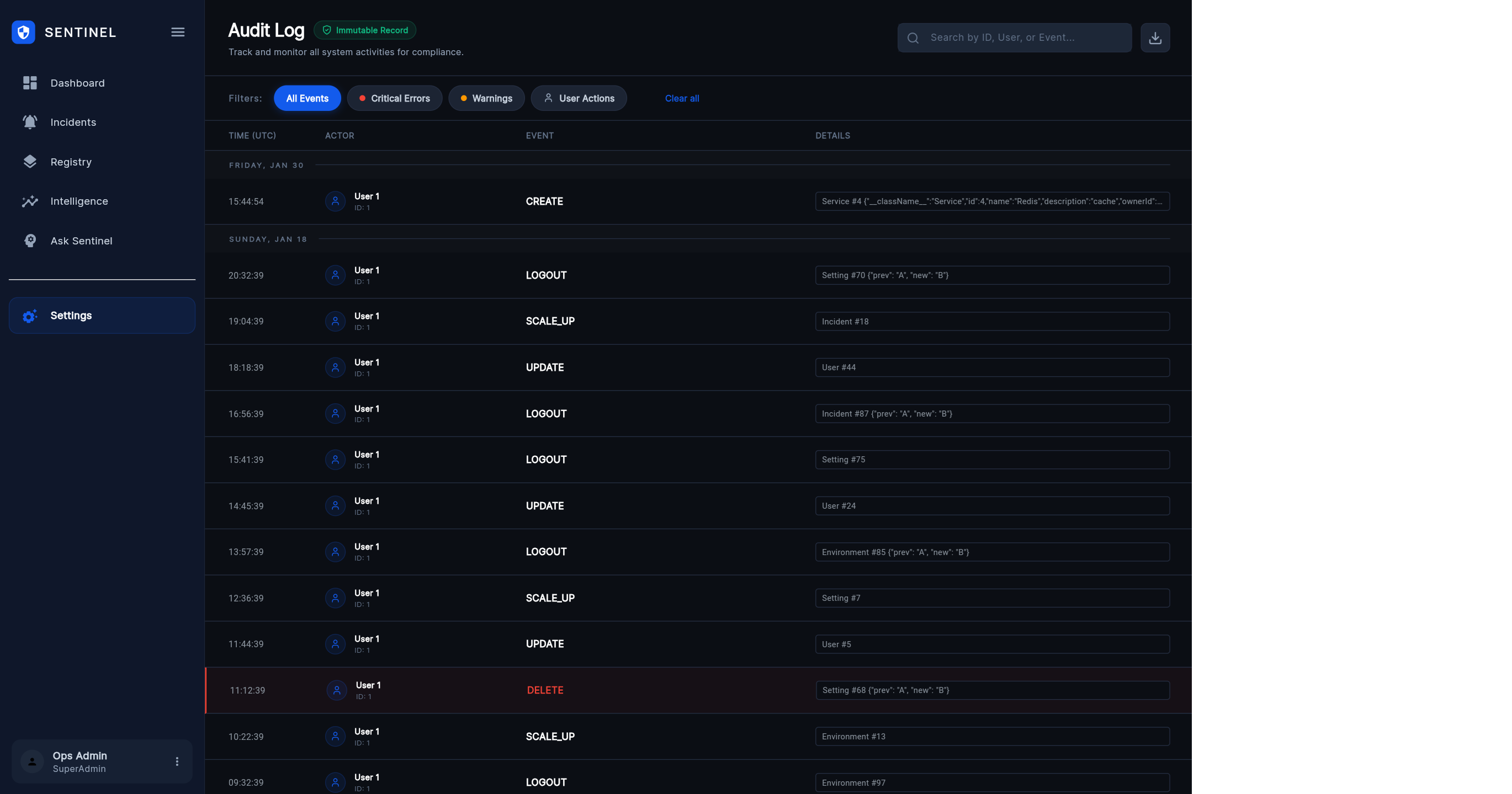Viewport: 1512px width, 794px height.
Task: Click the Ask Sentinel head icon
Action: [30, 241]
